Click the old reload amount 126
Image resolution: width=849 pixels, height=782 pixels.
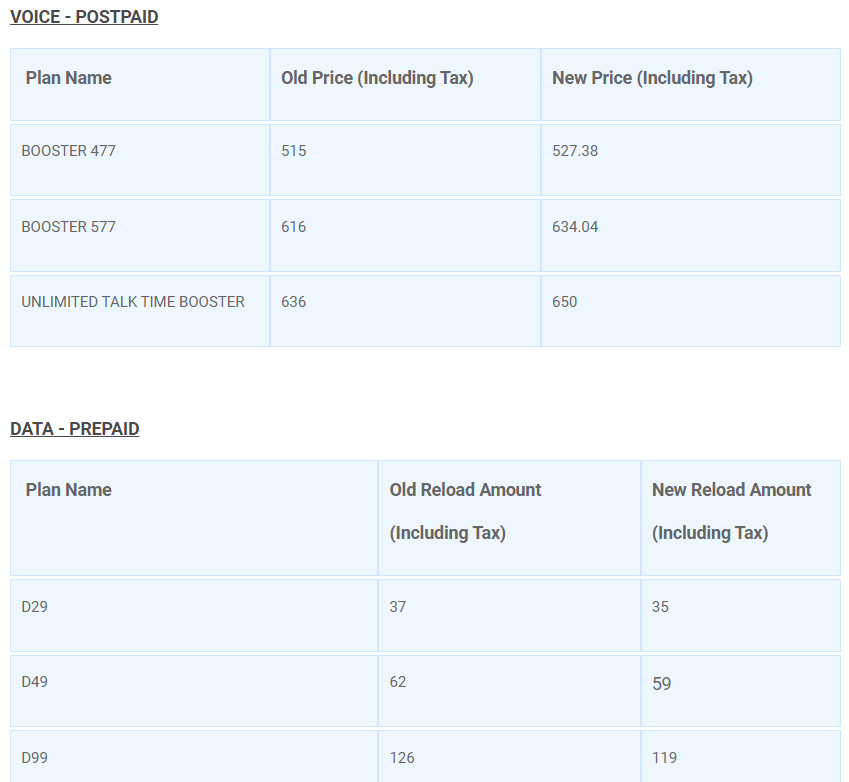tap(402, 758)
